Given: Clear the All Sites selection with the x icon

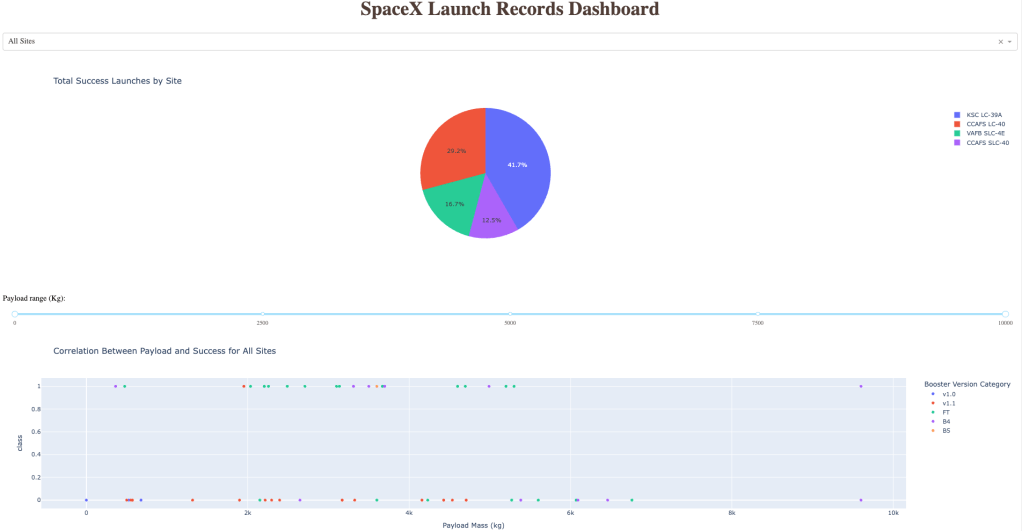Looking at the screenshot, I should [1000, 42].
